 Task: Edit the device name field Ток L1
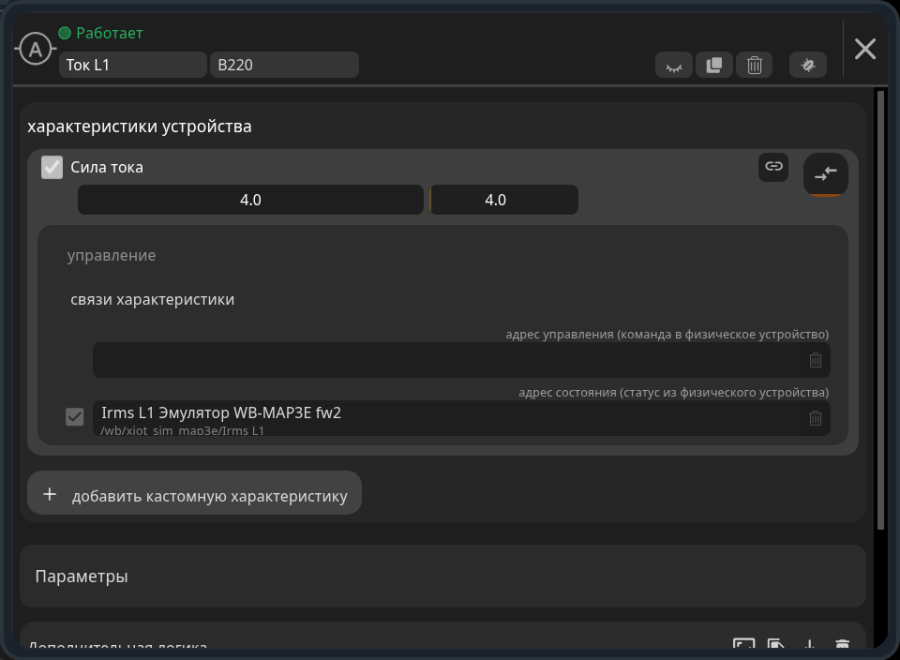133,65
